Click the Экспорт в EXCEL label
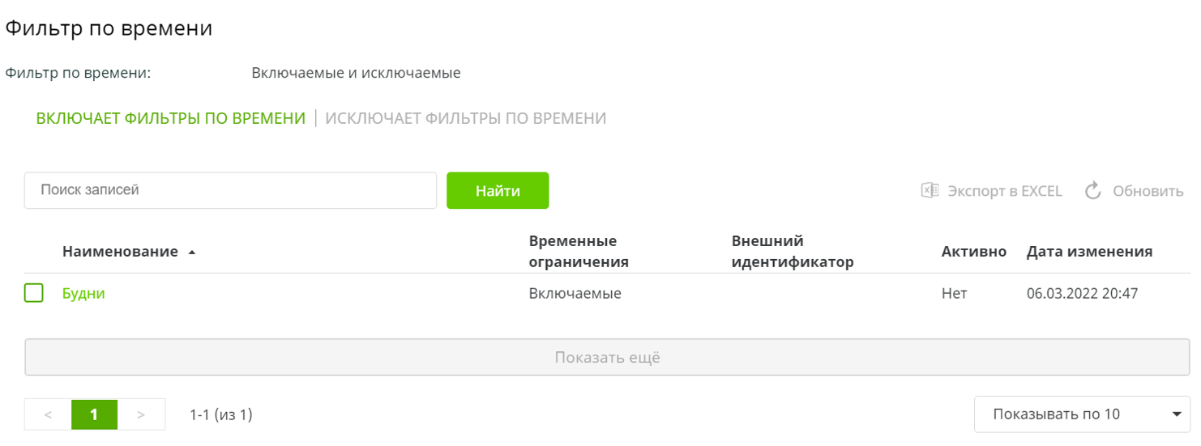This screenshot has height=446, width=1201. point(1004,191)
